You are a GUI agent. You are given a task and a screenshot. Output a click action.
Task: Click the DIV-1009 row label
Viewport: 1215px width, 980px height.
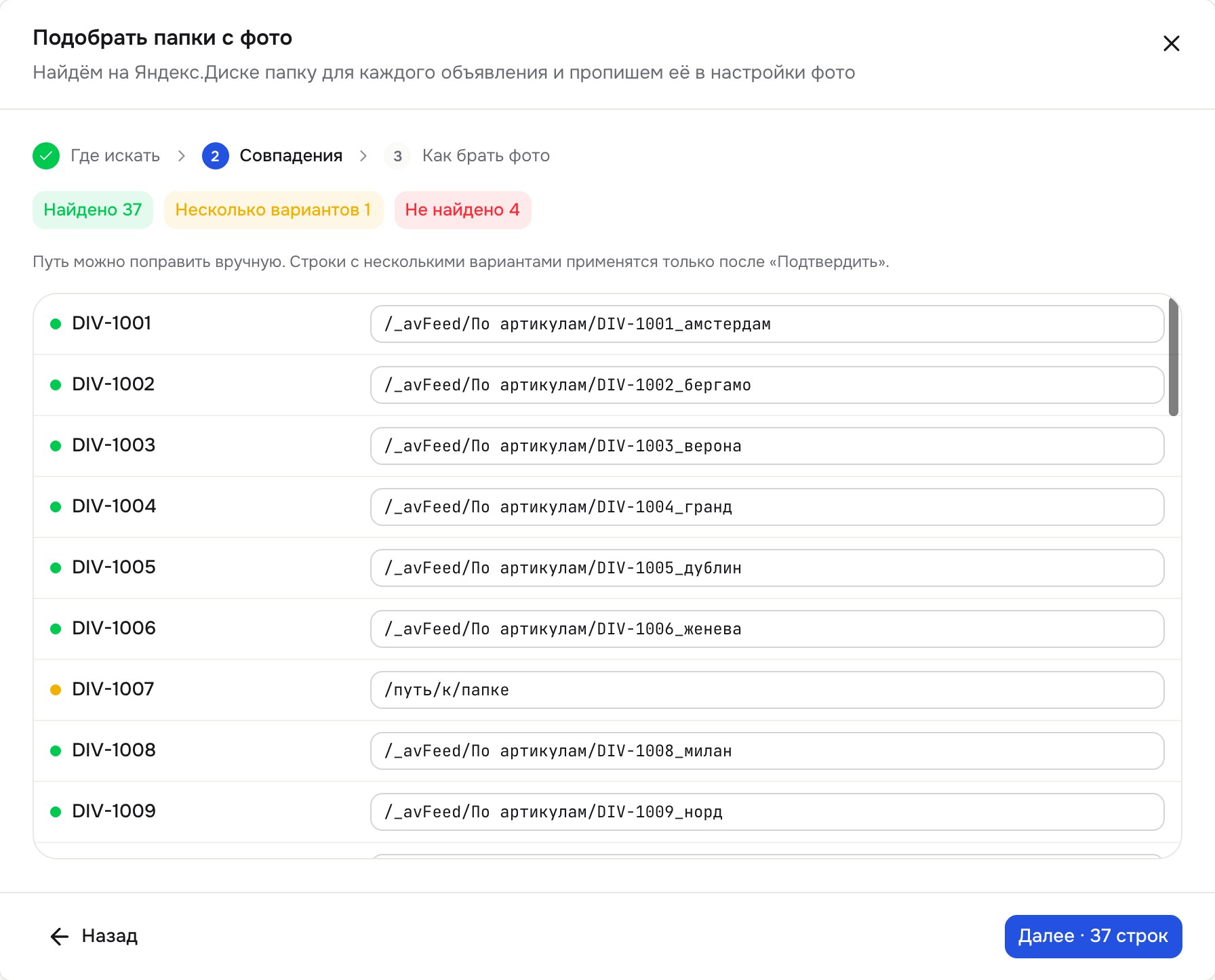coord(114,811)
